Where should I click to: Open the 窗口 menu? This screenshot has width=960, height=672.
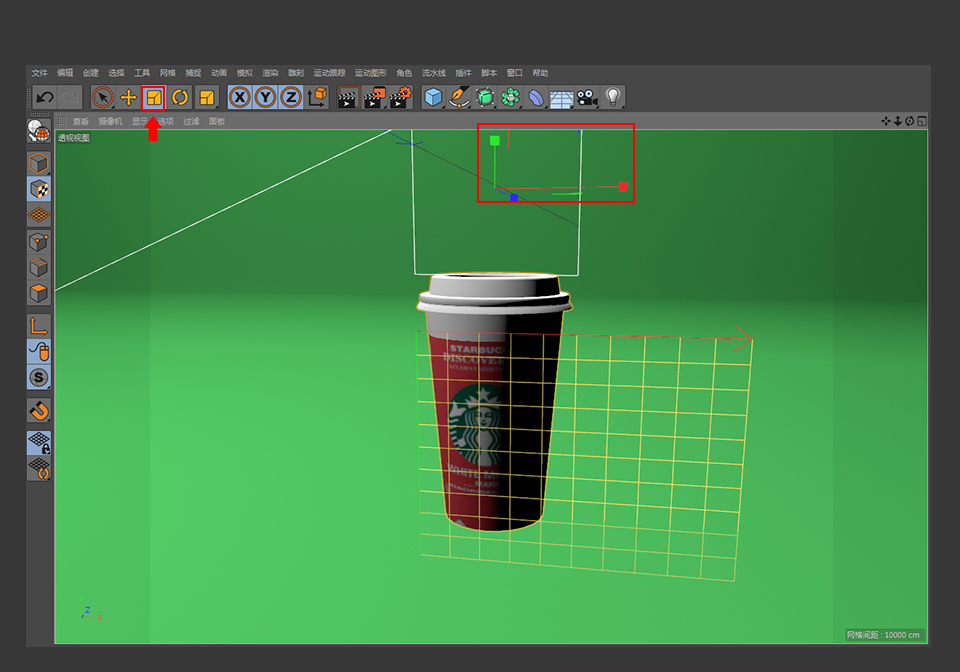515,73
